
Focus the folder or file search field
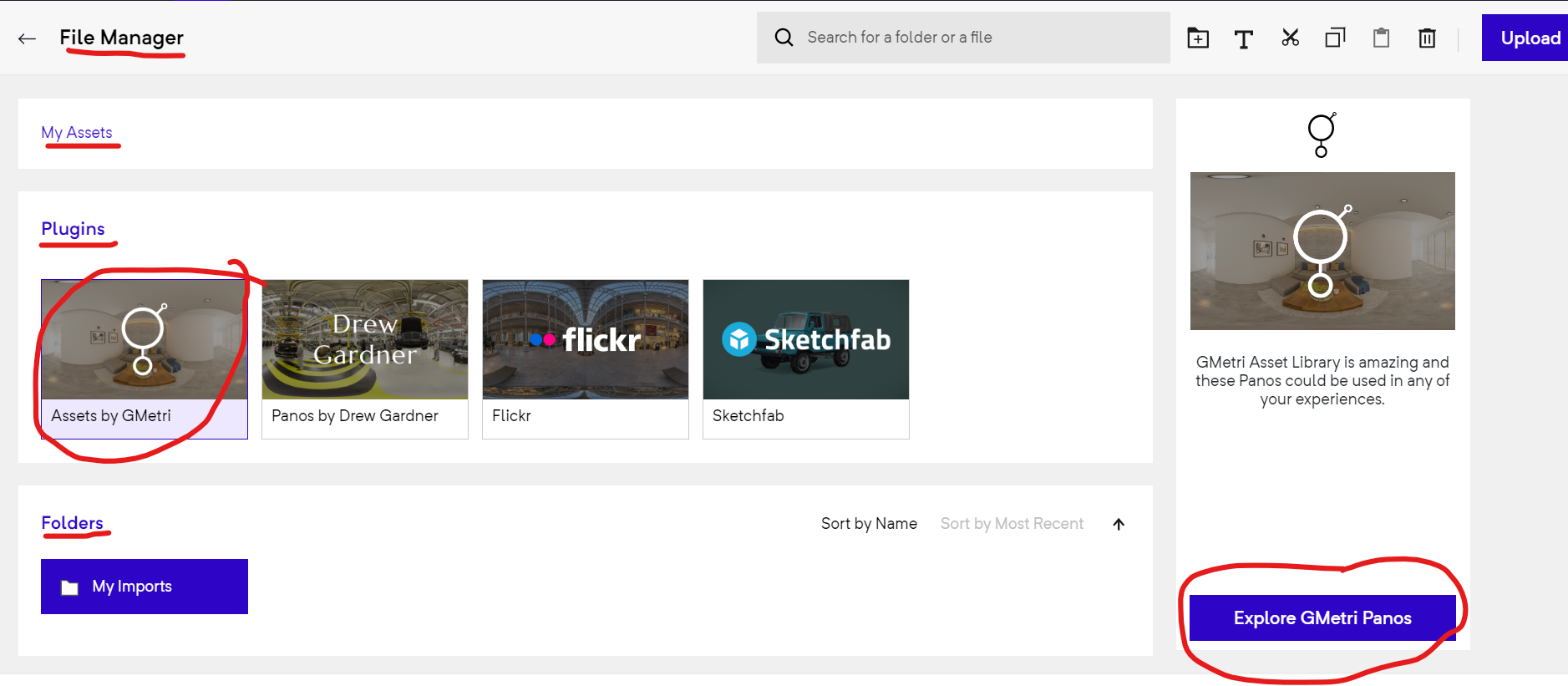pyautogui.click(x=977, y=38)
